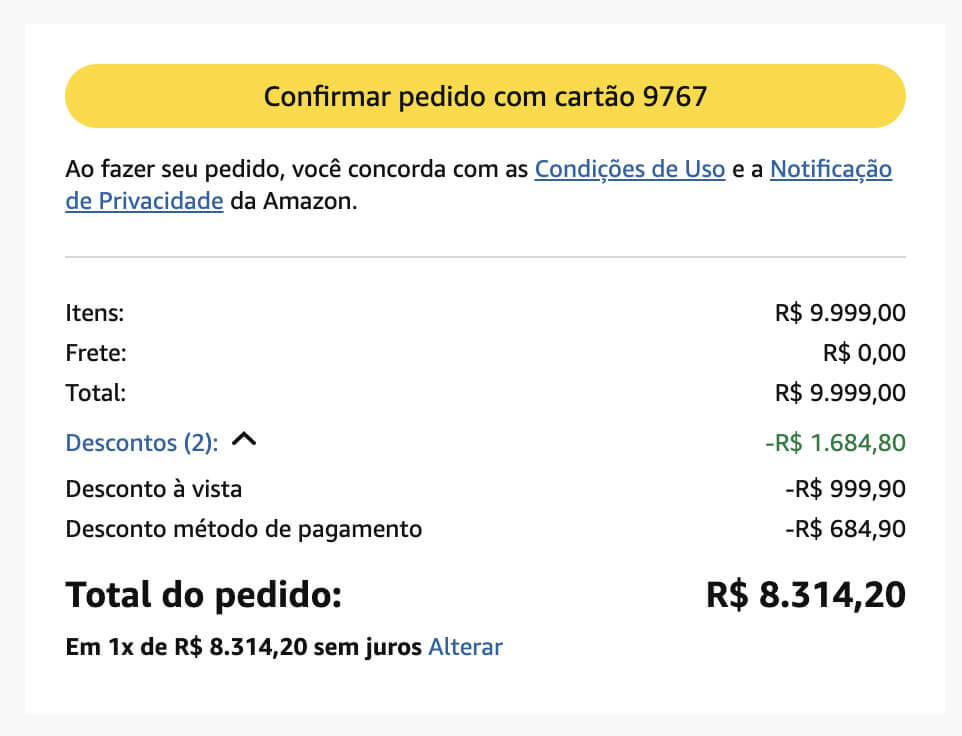Select the bold order total R$ 8.314,20
Image resolution: width=962 pixels, height=736 pixels.
805,595
